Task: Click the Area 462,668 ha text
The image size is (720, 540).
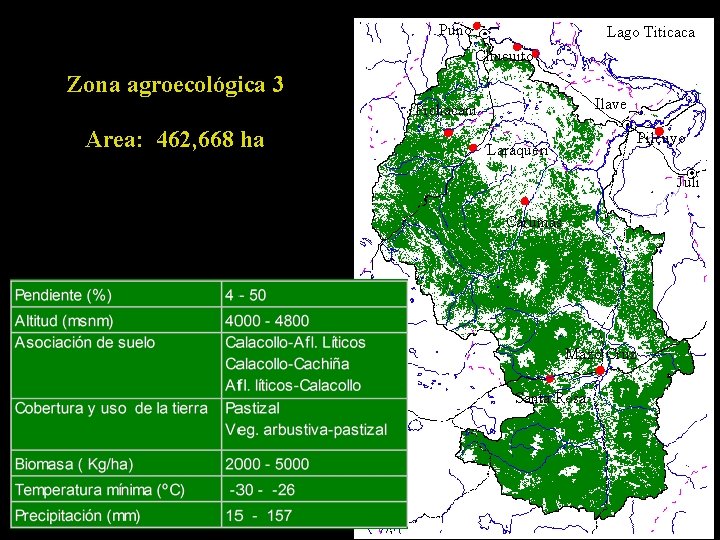Action: [175, 139]
